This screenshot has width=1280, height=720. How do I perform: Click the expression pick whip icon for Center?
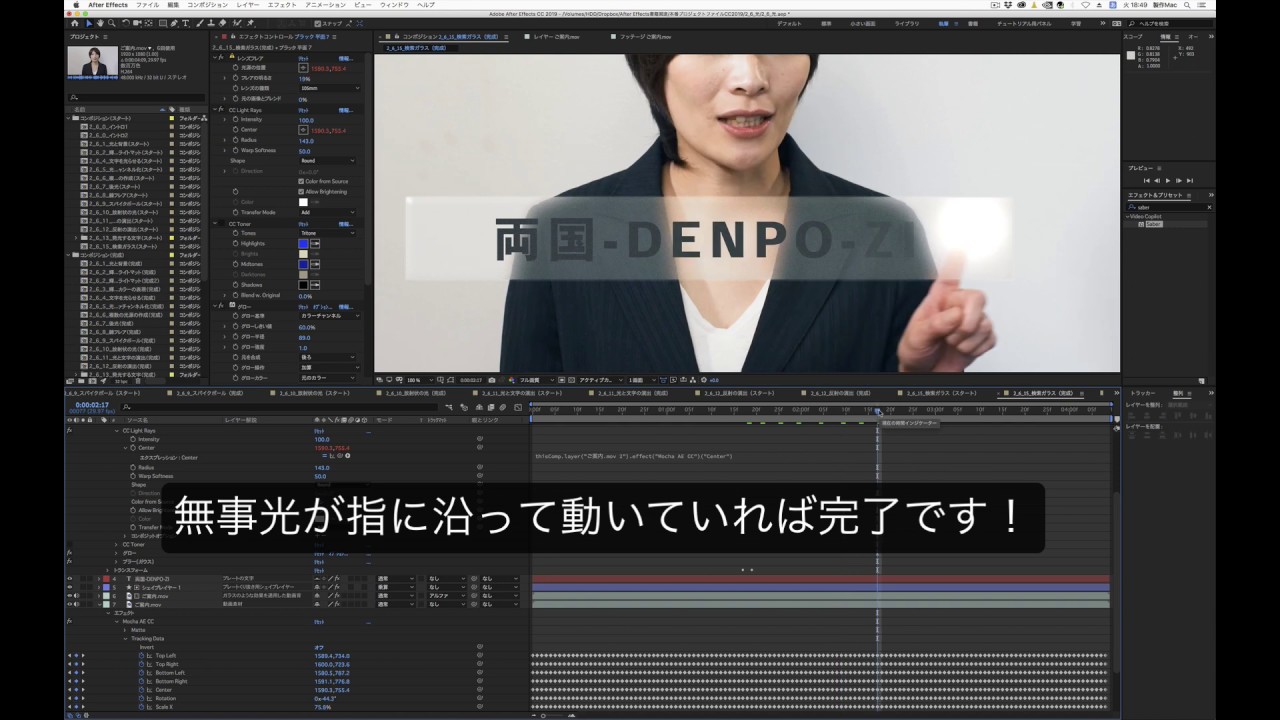pyautogui.click(x=340, y=456)
